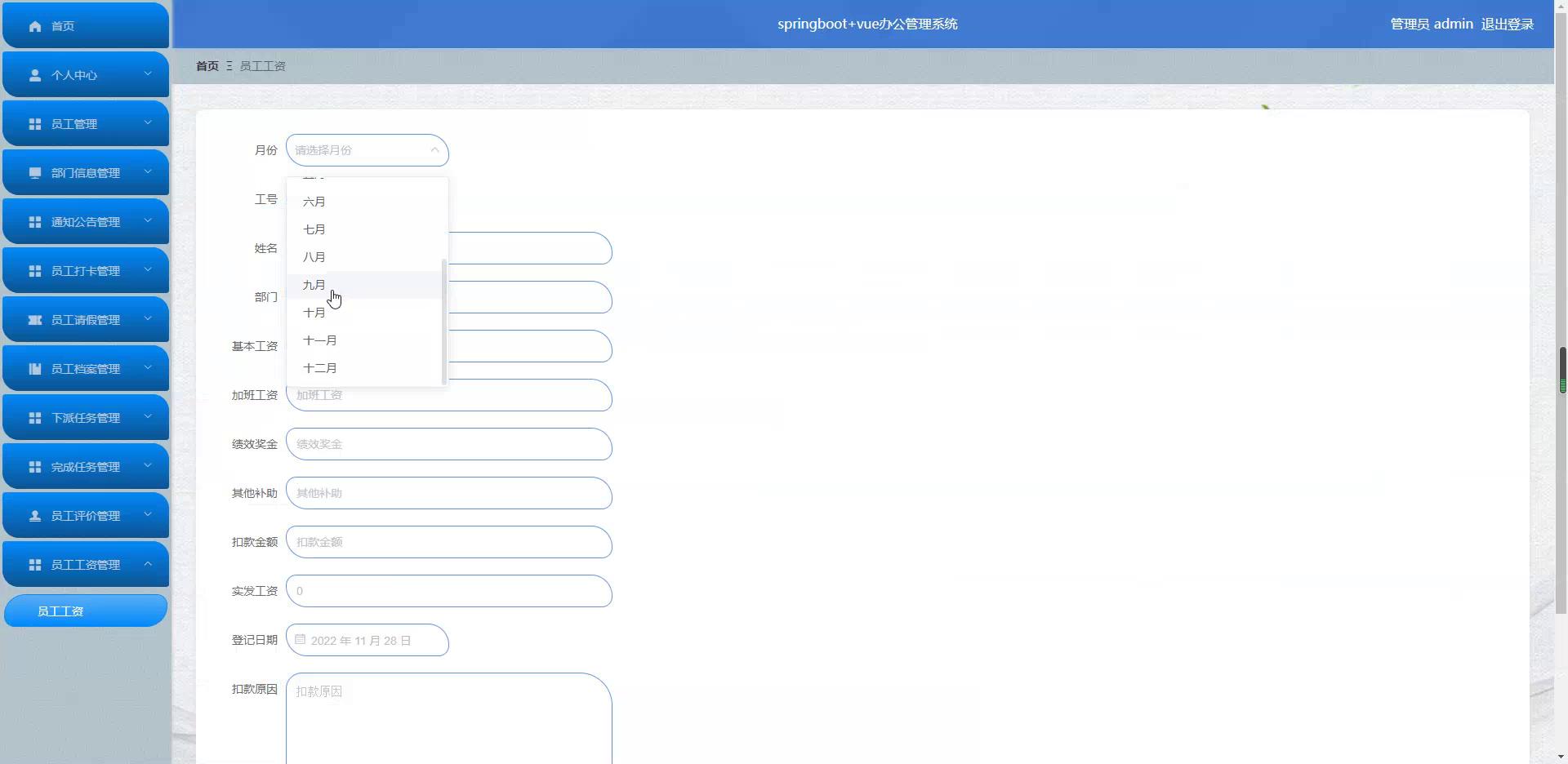Click the person icon beside 员工评价管理
1568x764 pixels.
(x=35, y=516)
